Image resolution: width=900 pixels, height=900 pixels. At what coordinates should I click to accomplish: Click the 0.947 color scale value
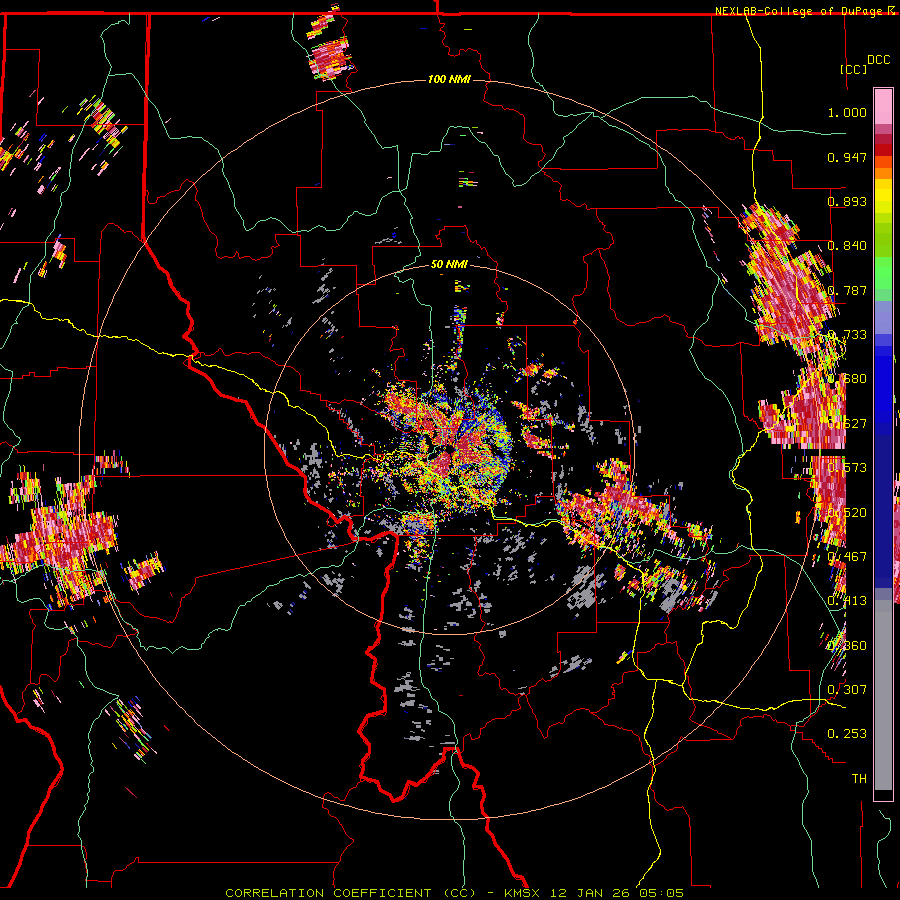(x=847, y=157)
